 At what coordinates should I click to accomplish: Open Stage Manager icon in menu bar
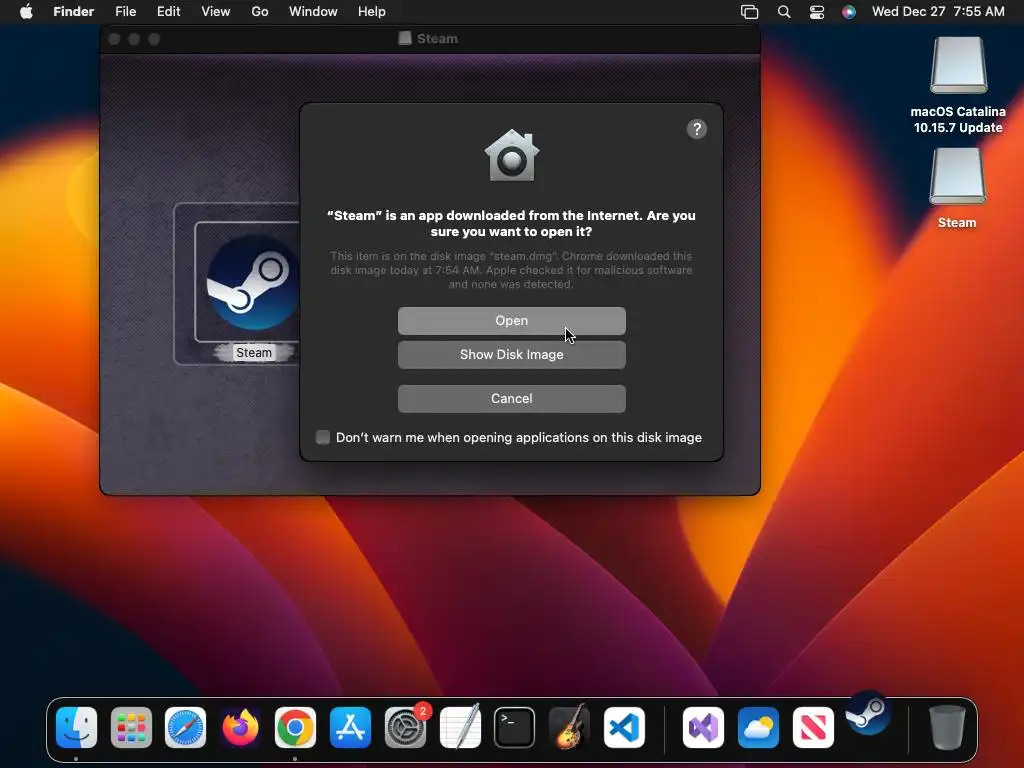pos(750,12)
